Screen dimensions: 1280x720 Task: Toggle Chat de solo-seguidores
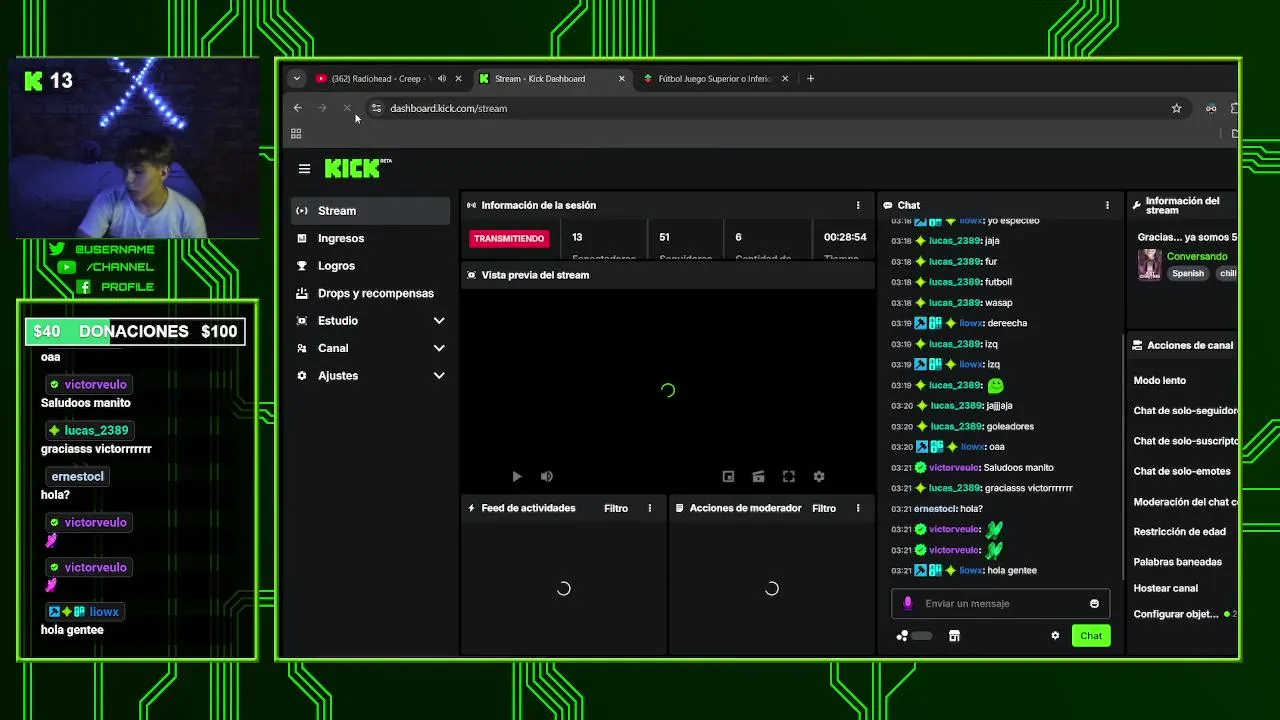pos(1185,411)
